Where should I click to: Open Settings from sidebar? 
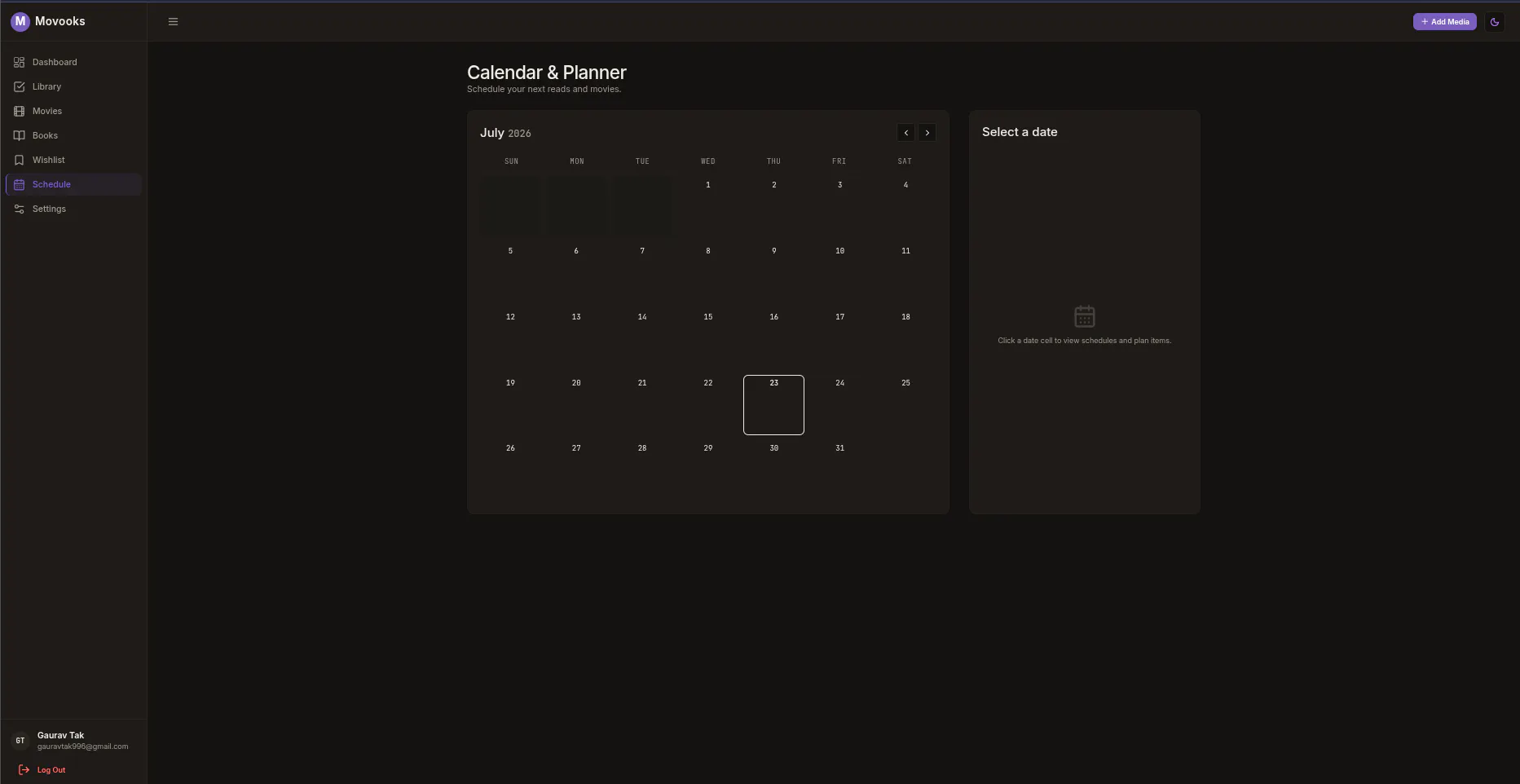[73, 209]
